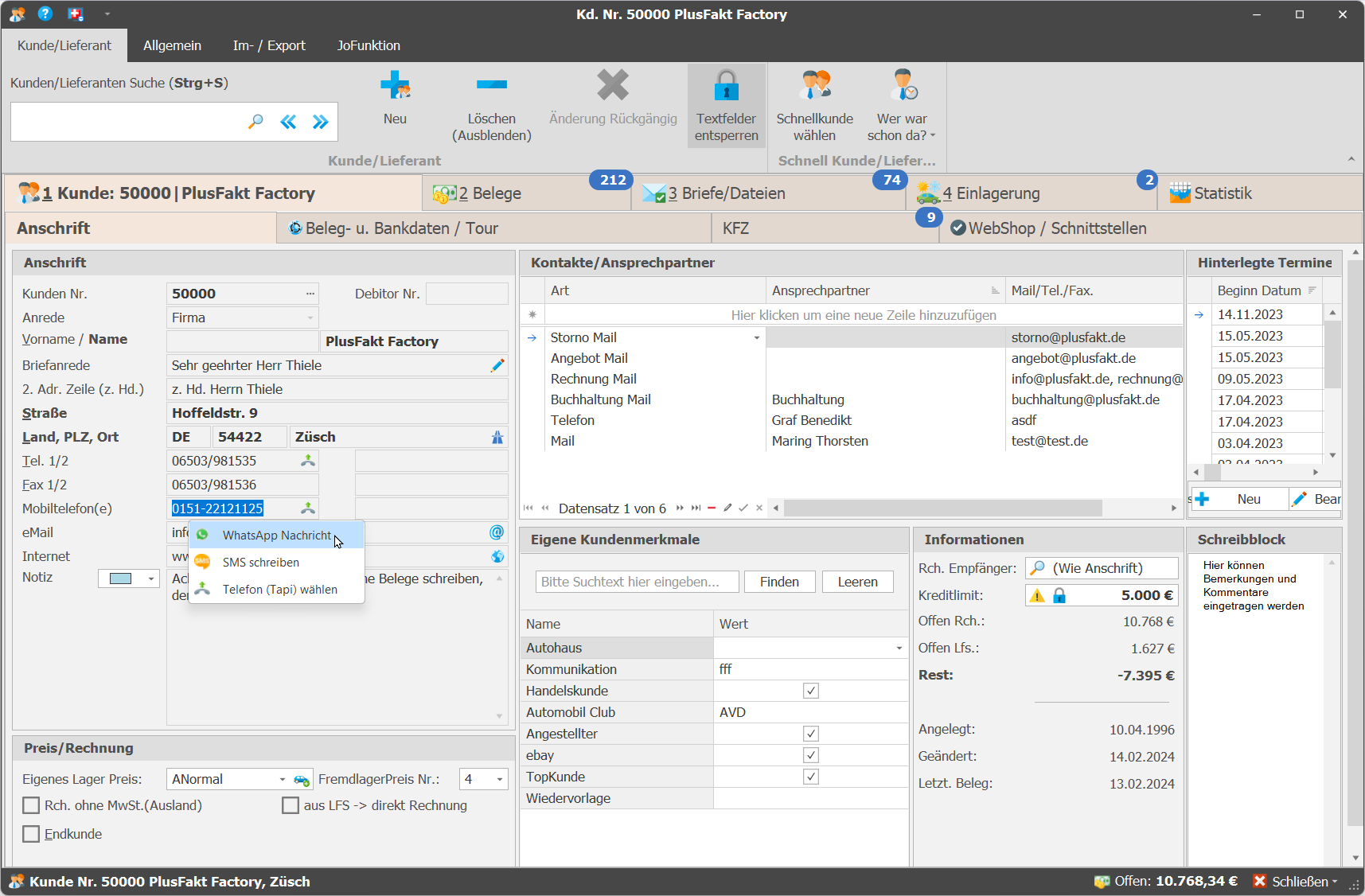The height and width of the screenshot is (896, 1365).
Task: Open the FremdlagerPreis Nr. dropdown
Action: [500, 780]
